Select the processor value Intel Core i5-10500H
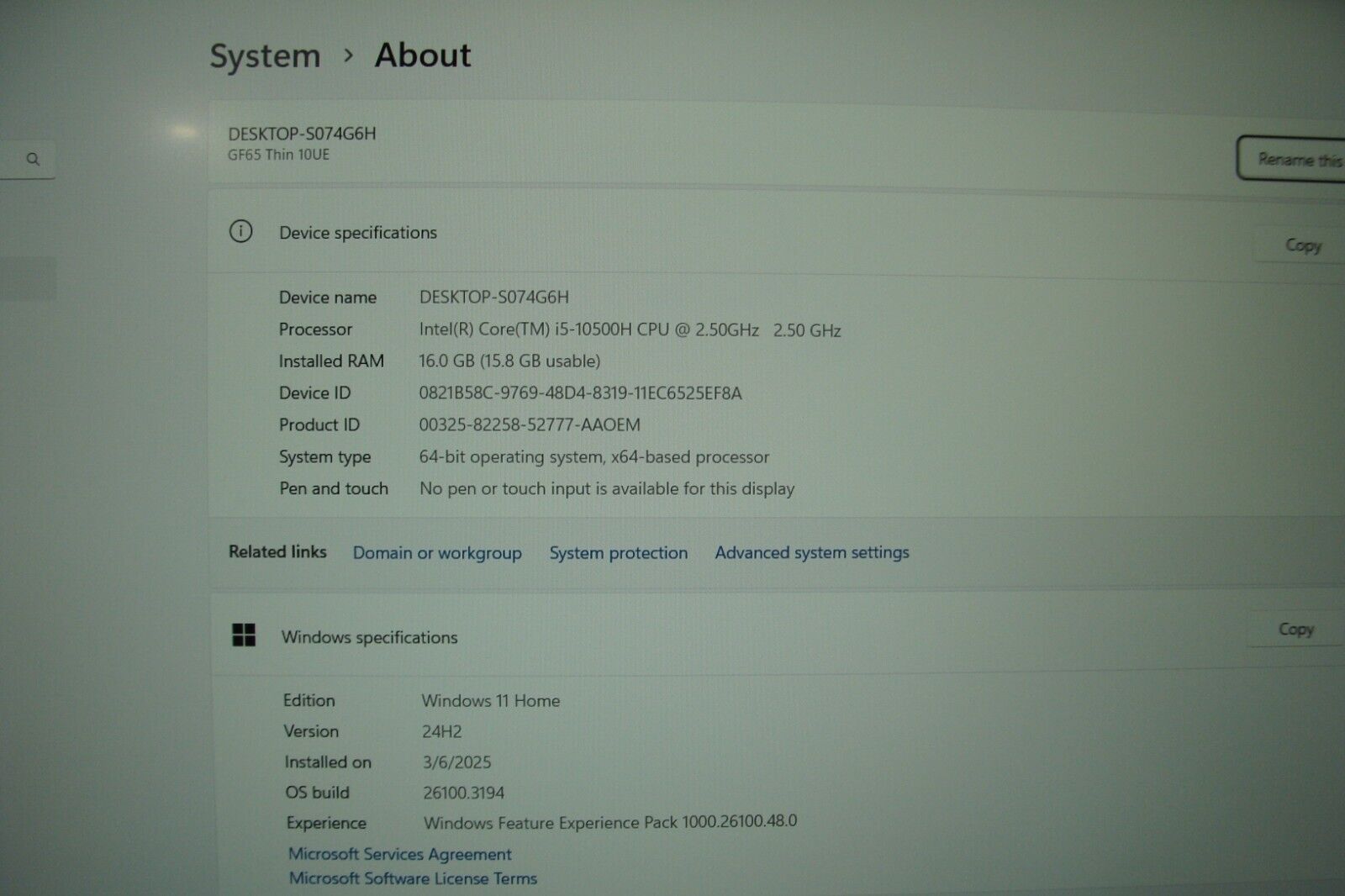The height and width of the screenshot is (896, 1345). point(630,329)
